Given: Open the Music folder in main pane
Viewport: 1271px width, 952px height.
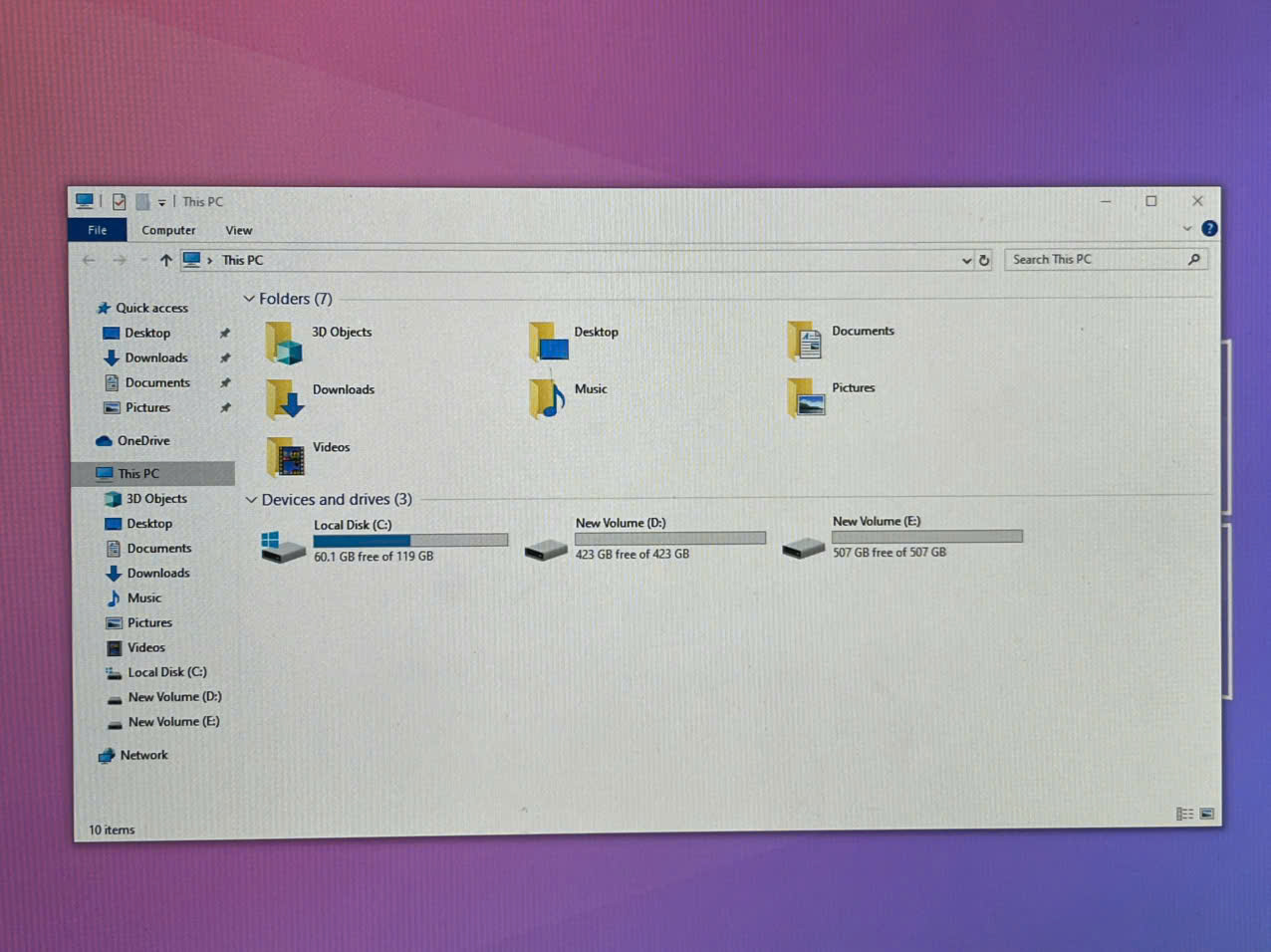Looking at the screenshot, I should pos(547,397).
